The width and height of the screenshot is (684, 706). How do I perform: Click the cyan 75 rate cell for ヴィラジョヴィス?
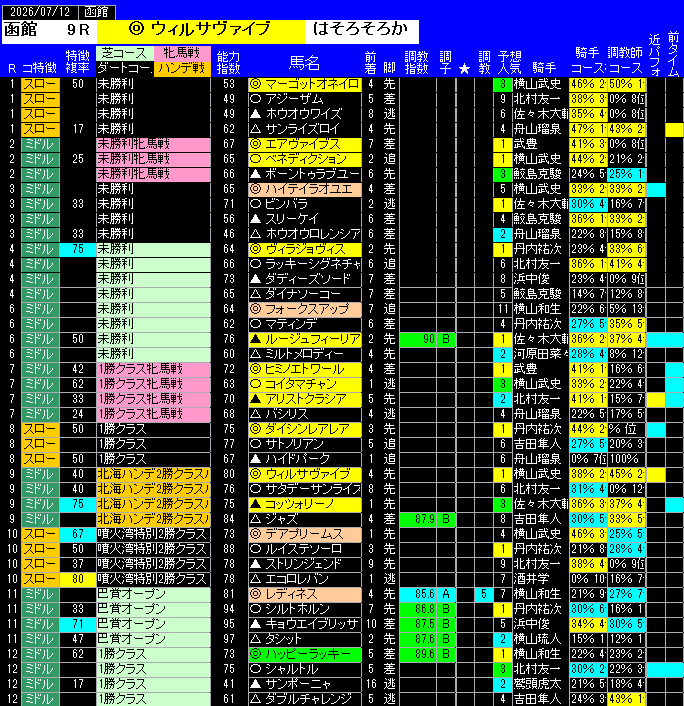[x=78, y=249]
